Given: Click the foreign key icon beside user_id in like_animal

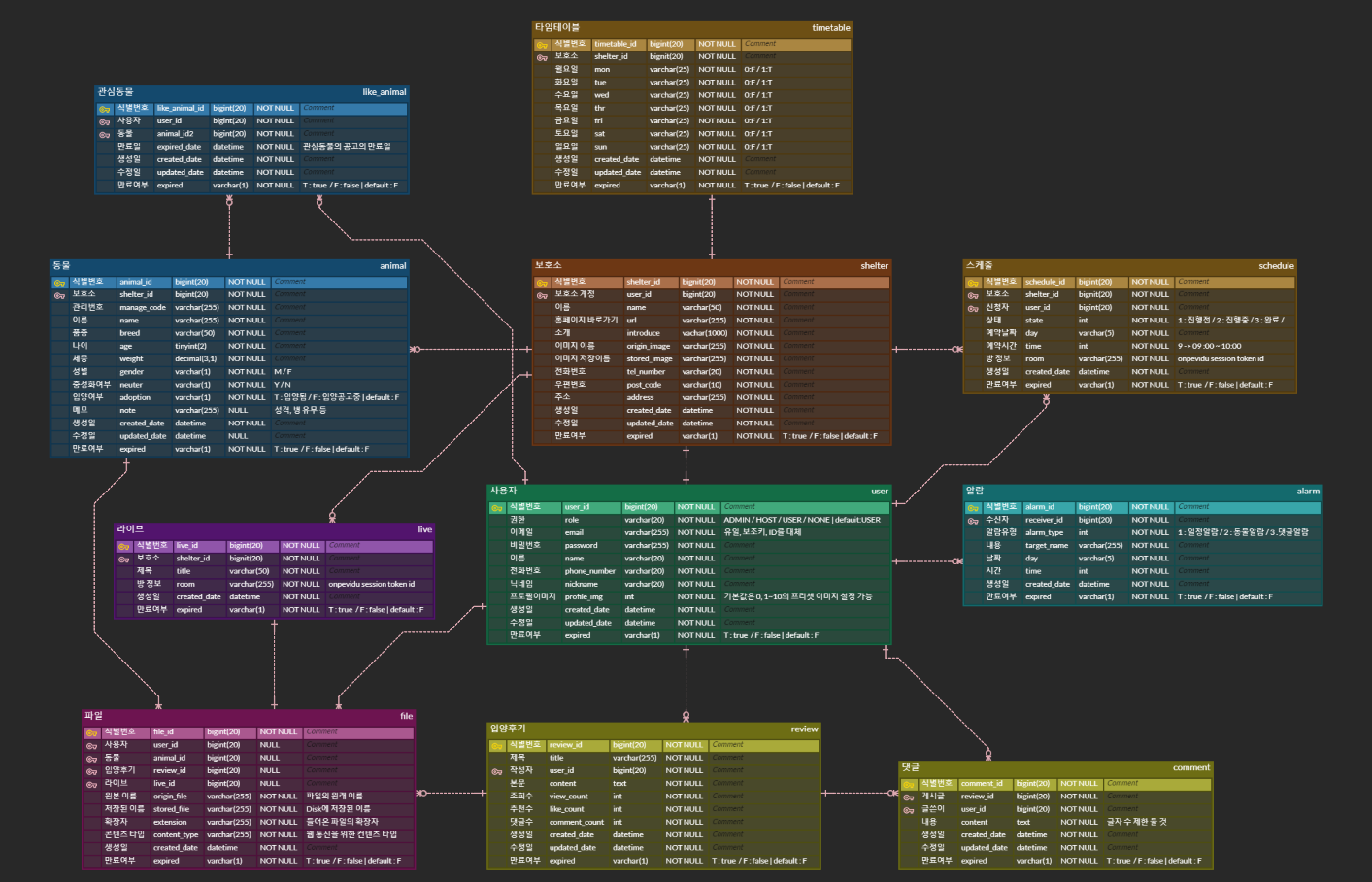Looking at the screenshot, I should click(103, 120).
